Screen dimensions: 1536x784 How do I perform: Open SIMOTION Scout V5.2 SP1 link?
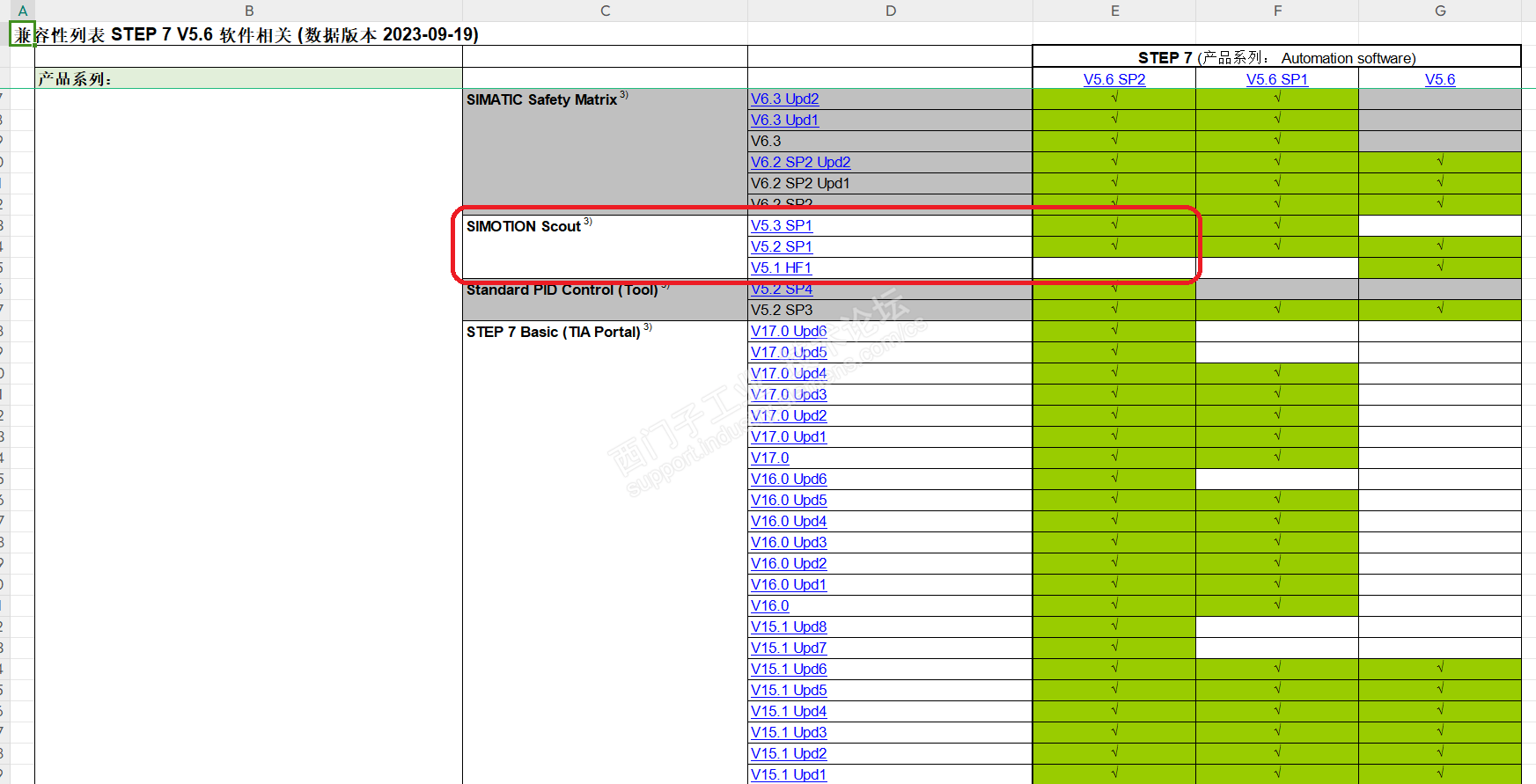click(782, 247)
